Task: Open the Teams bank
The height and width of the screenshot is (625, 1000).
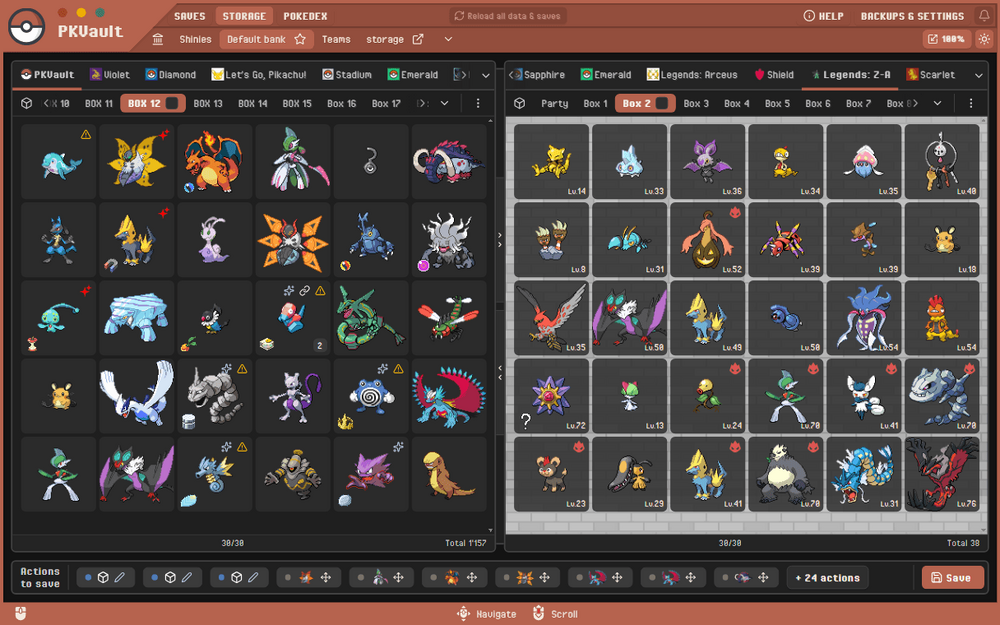Action: [x=336, y=40]
